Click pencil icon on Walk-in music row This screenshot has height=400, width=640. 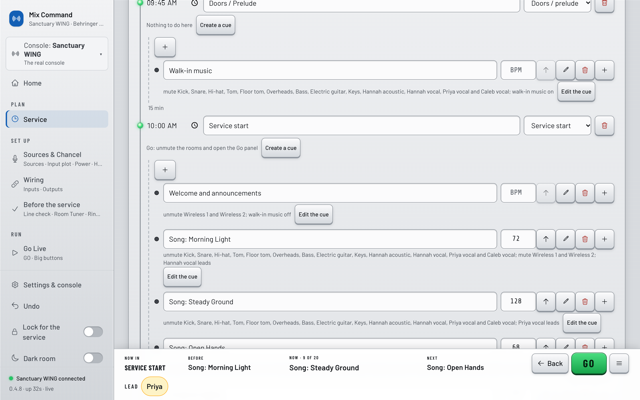565,70
